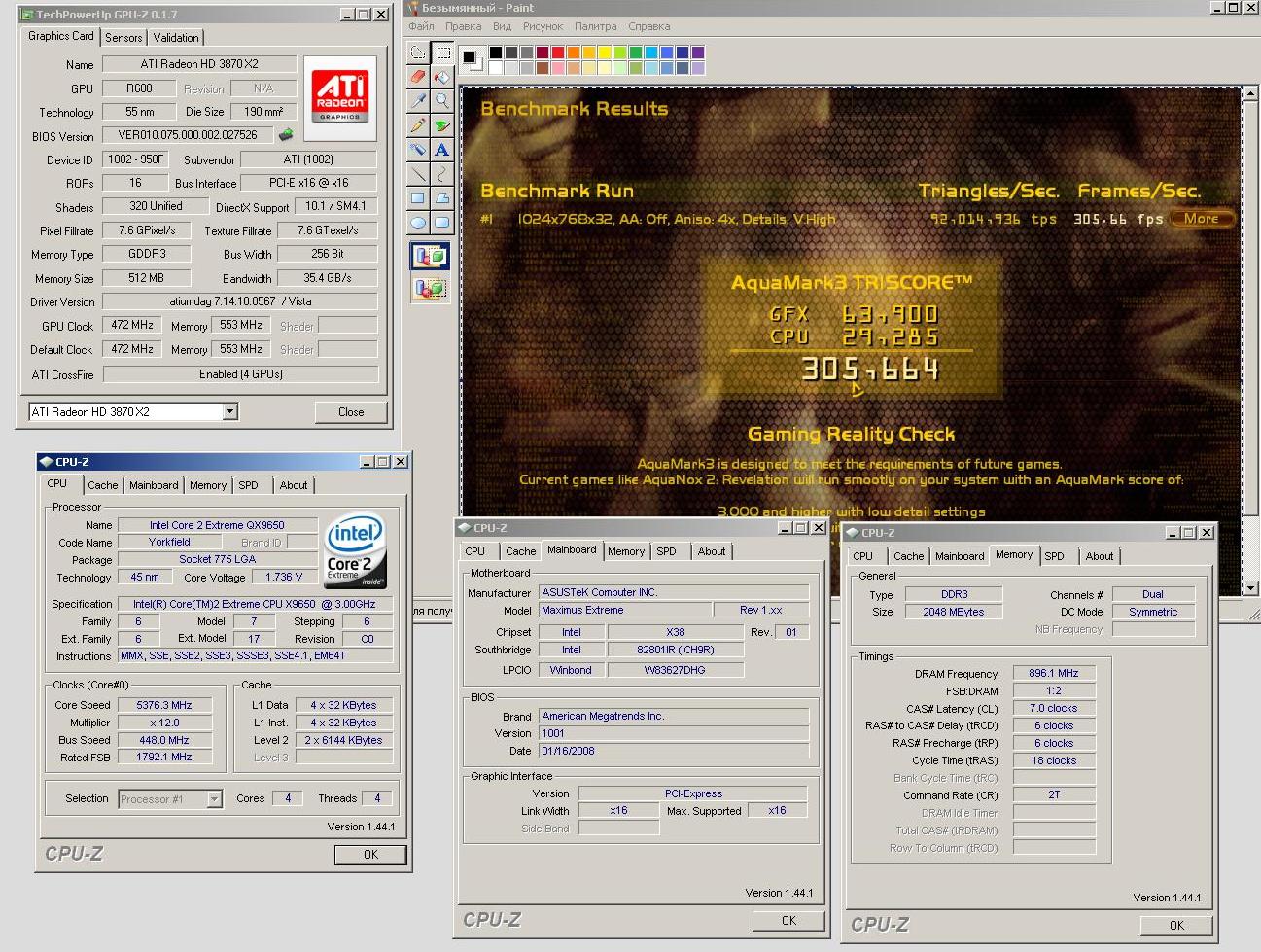Click the 'Intel Core 2 Extreme QX9650' name value

click(x=217, y=525)
